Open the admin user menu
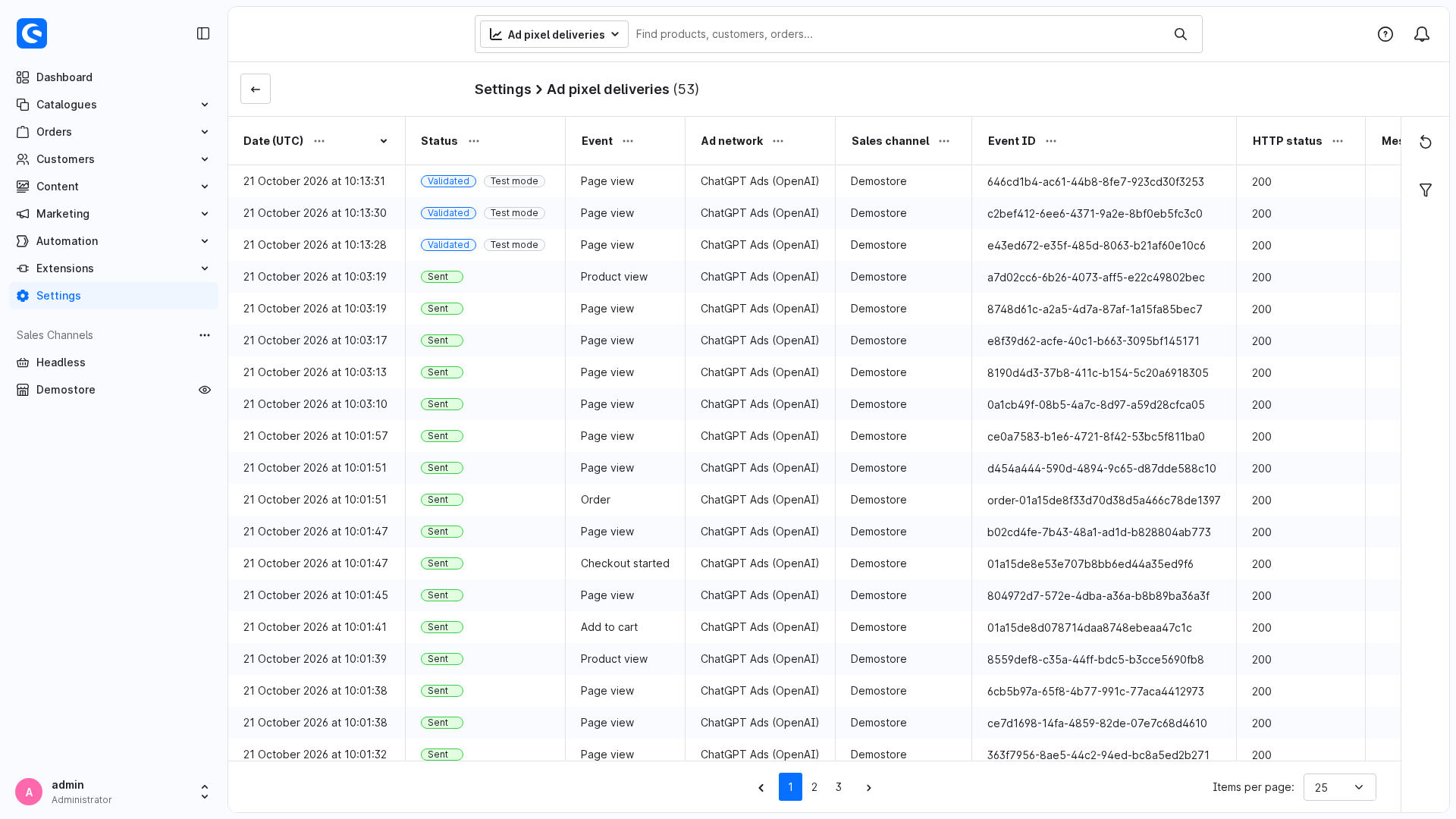This screenshot has width=1456, height=819. coord(114,792)
